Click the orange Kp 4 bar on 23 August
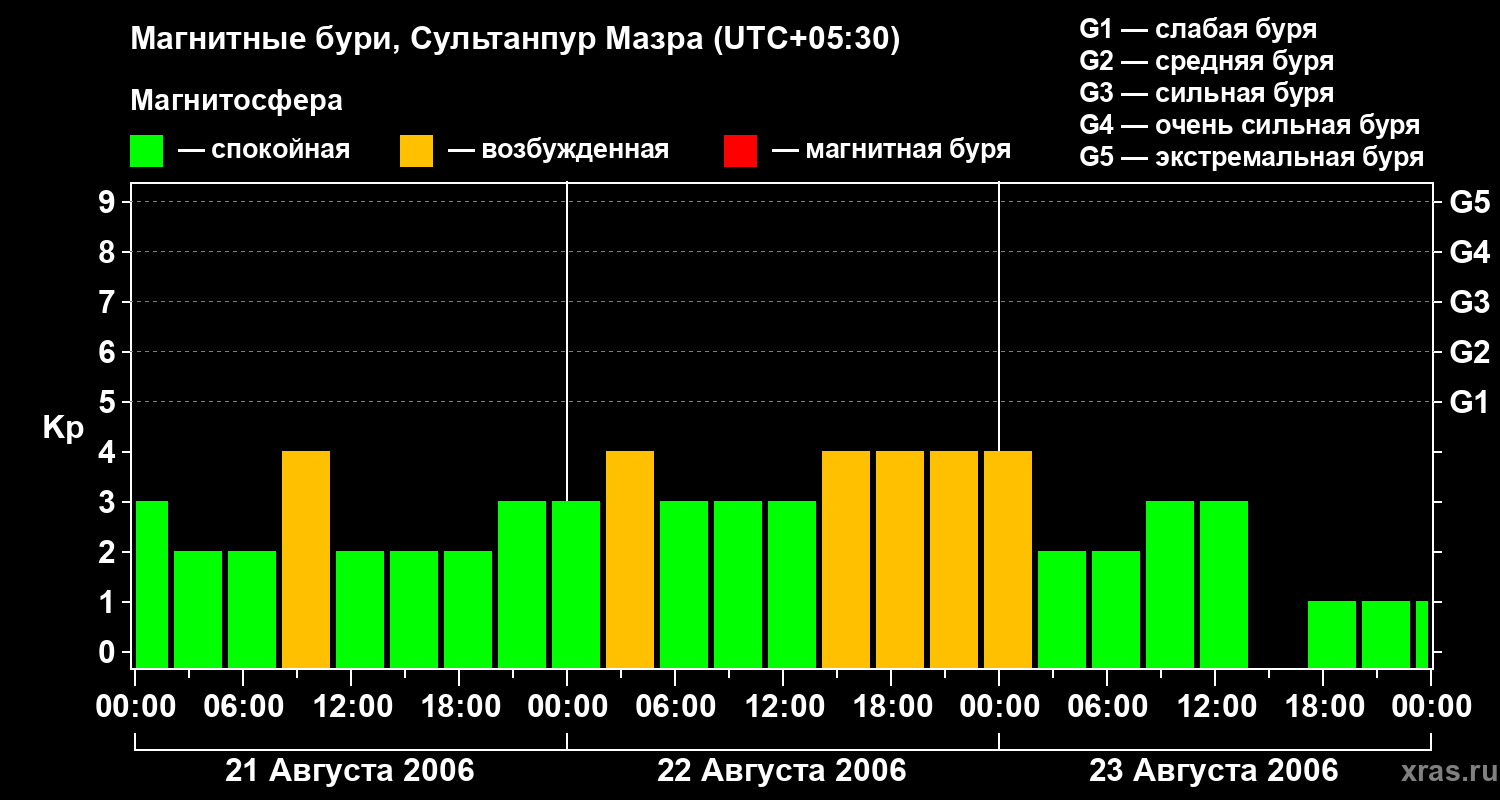This screenshot has height=800, width=1500. coord(1008,560)
